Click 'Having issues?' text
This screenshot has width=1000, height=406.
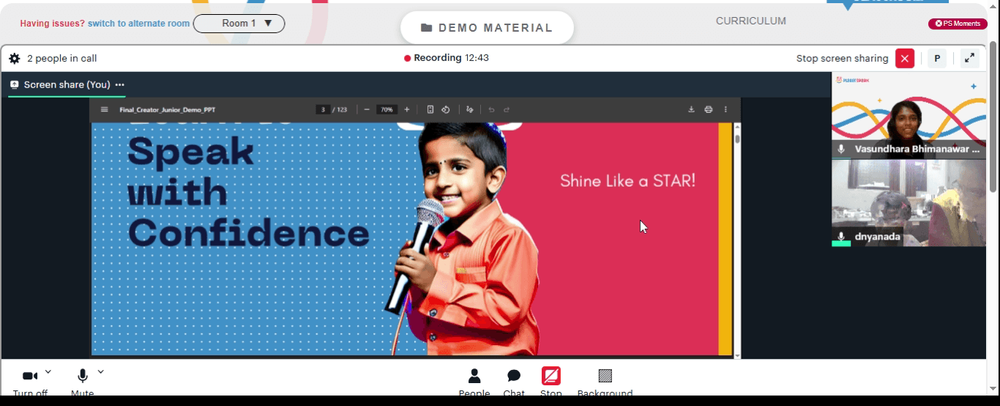[52, 24]
